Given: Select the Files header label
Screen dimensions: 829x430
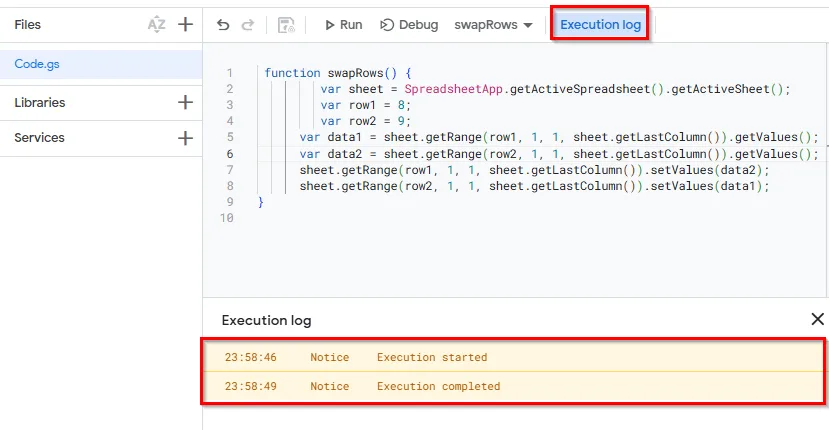Looking at the screenshot, I should click(x=27, y=25).
